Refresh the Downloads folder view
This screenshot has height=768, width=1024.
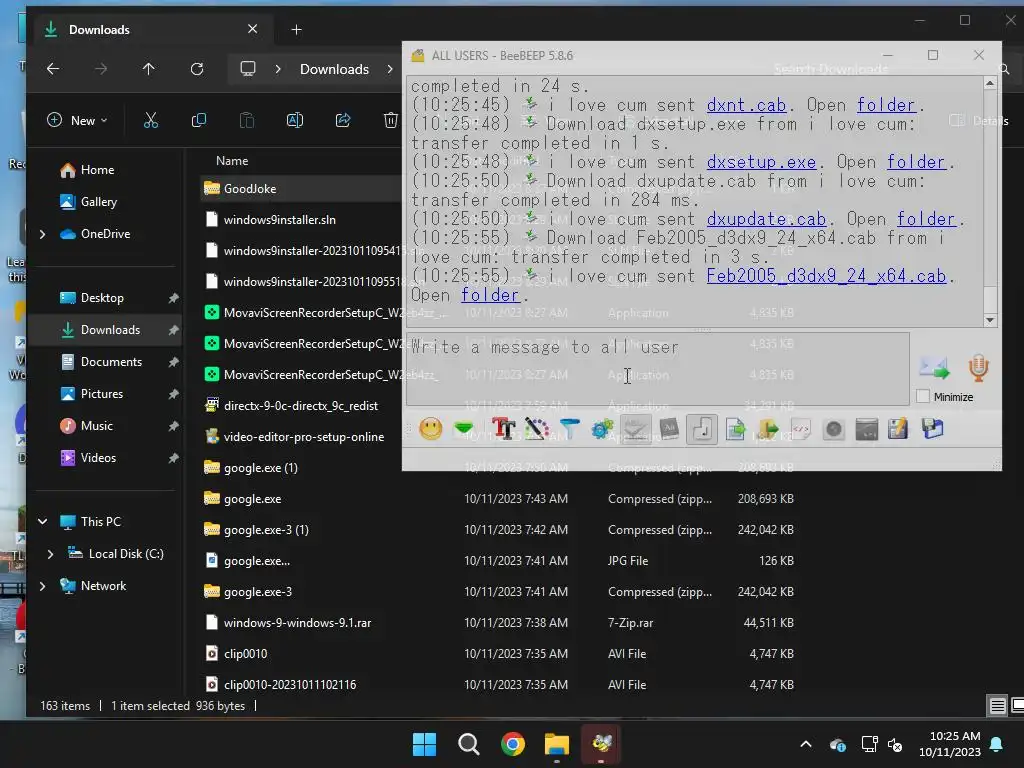[x=197, y=69]
